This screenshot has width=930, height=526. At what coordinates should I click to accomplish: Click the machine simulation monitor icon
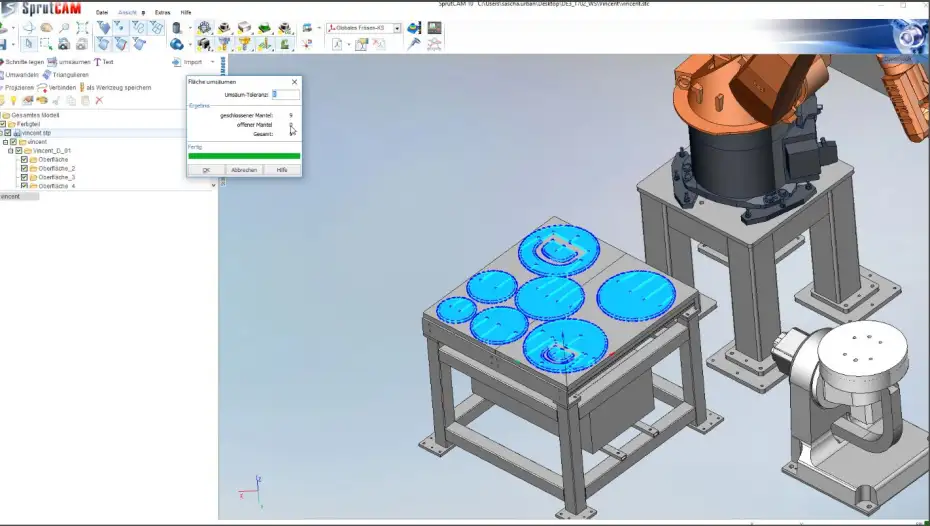click(434, 27)
